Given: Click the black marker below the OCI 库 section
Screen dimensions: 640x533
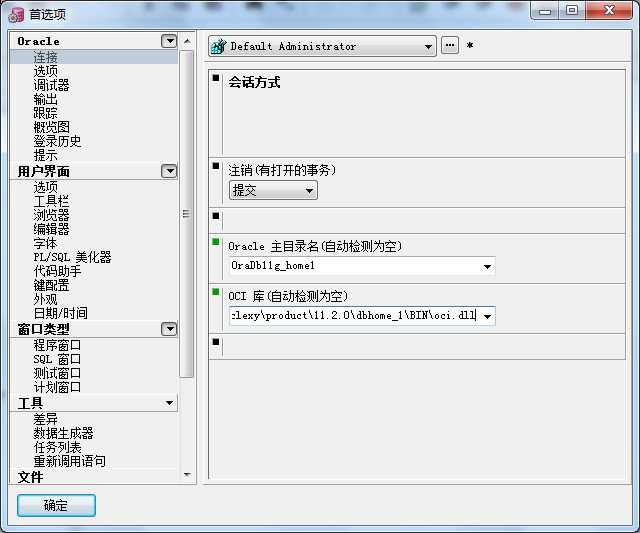Looking at the screenshot, I should pyautogui.click(x=216, y=342).
